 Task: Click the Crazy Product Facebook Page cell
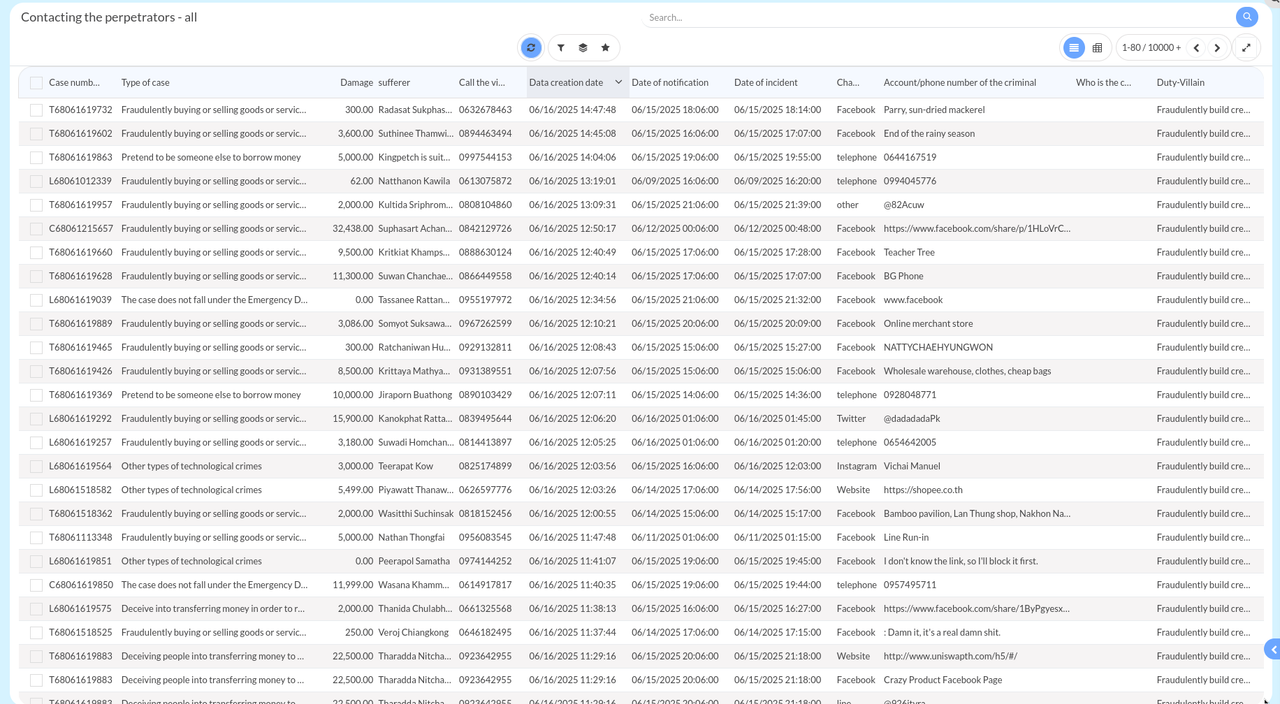943,680
